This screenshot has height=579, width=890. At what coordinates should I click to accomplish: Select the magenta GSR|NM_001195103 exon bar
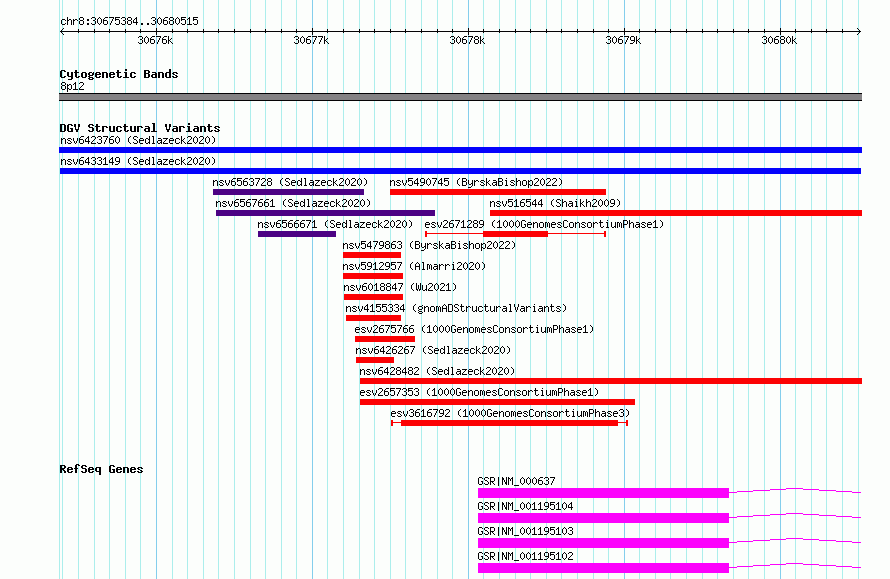[603, 543]
